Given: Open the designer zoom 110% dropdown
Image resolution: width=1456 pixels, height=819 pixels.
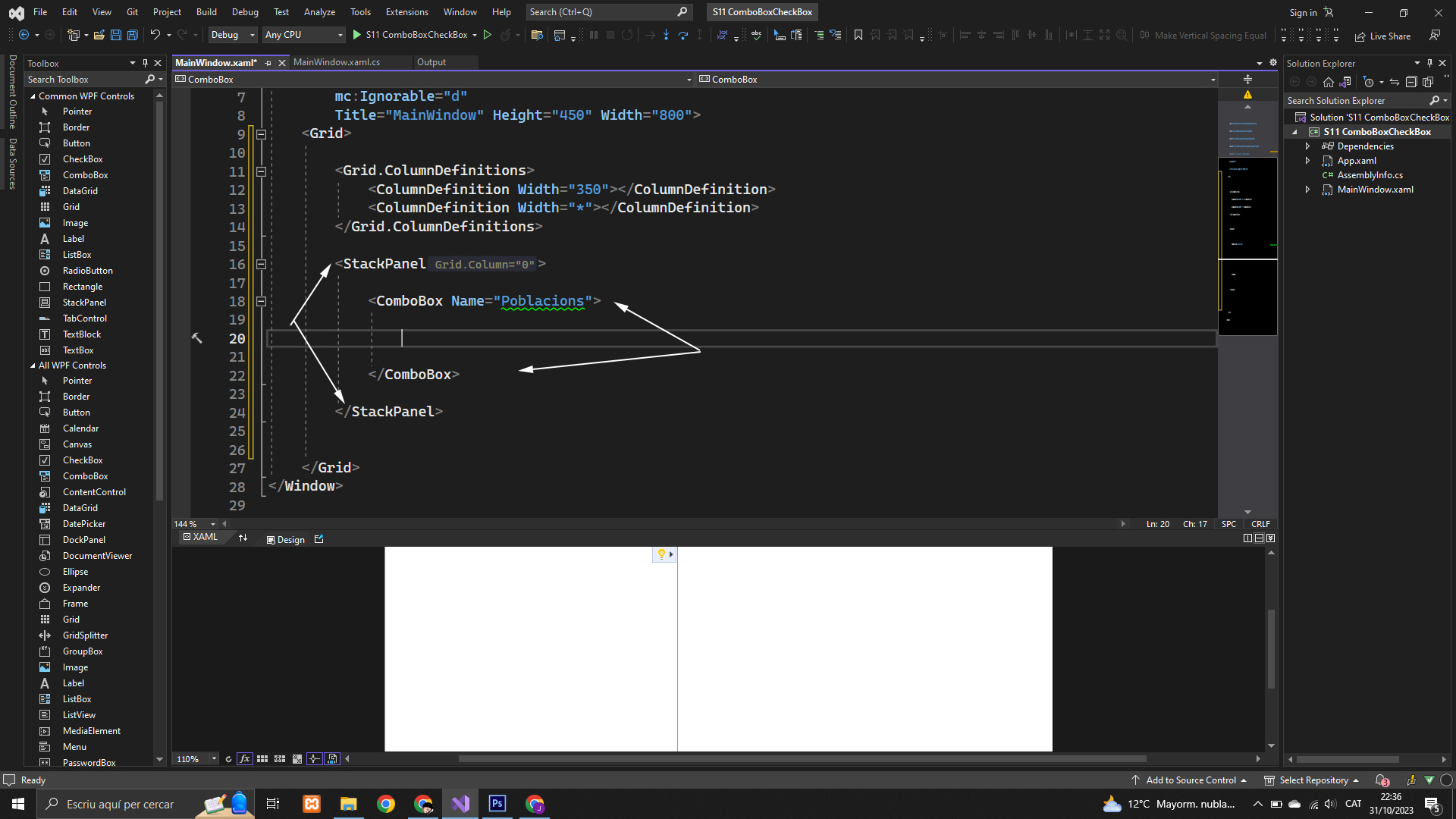Looking at the screenshot, I should pos(215,759).
